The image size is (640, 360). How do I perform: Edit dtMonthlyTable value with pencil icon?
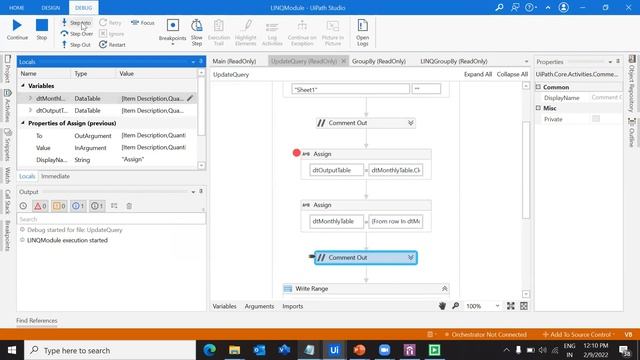tap(190, 98)
